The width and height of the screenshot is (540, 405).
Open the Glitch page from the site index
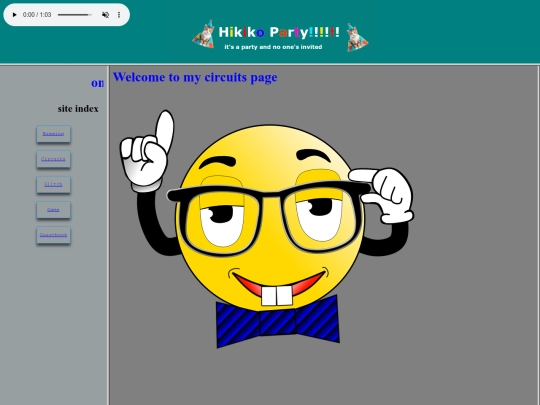53,185
